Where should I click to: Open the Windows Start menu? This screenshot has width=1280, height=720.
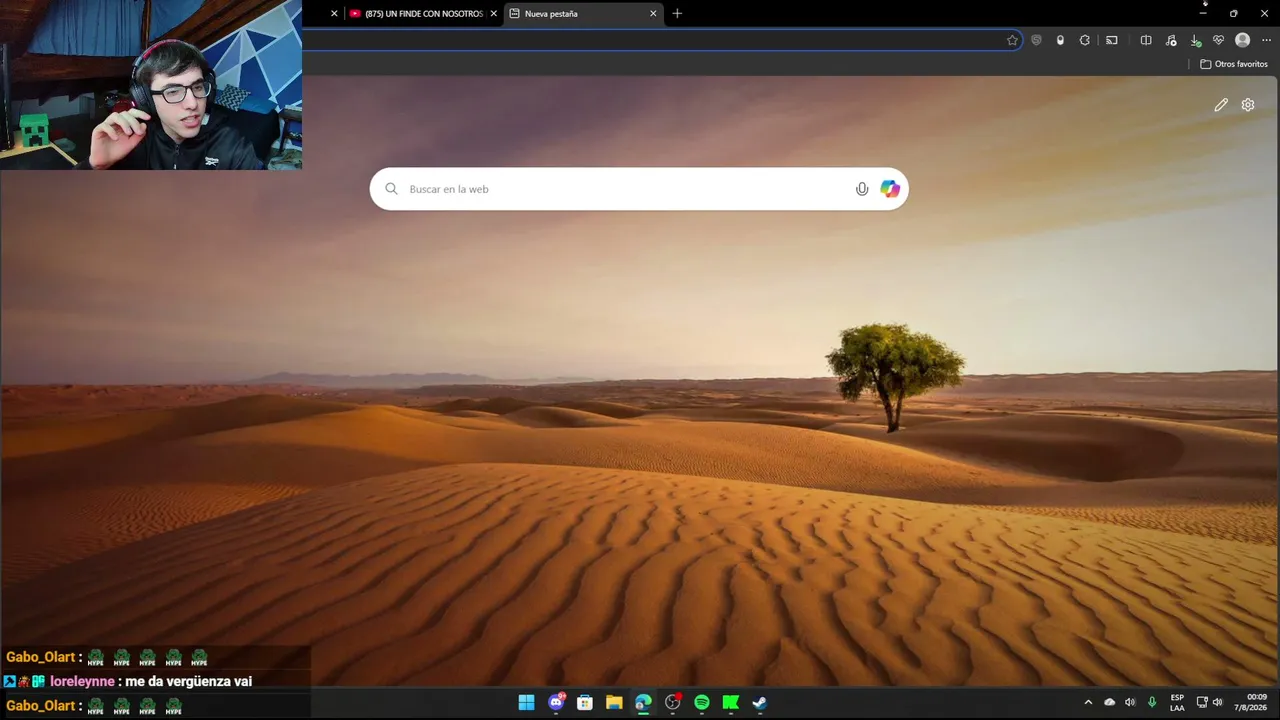point(526,703)
